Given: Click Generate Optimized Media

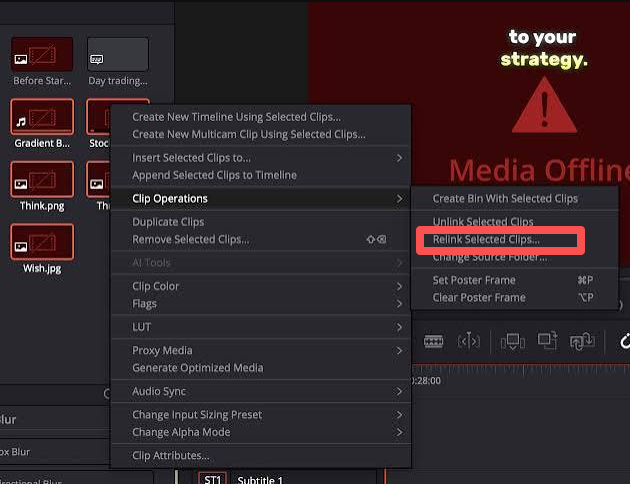Looking at the screenshot, I should click(260, 368).
